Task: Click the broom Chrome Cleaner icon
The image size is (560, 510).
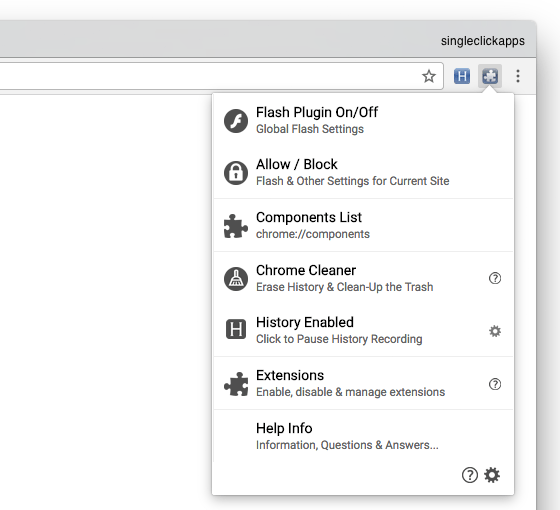Action: click(x=236, y=279)
